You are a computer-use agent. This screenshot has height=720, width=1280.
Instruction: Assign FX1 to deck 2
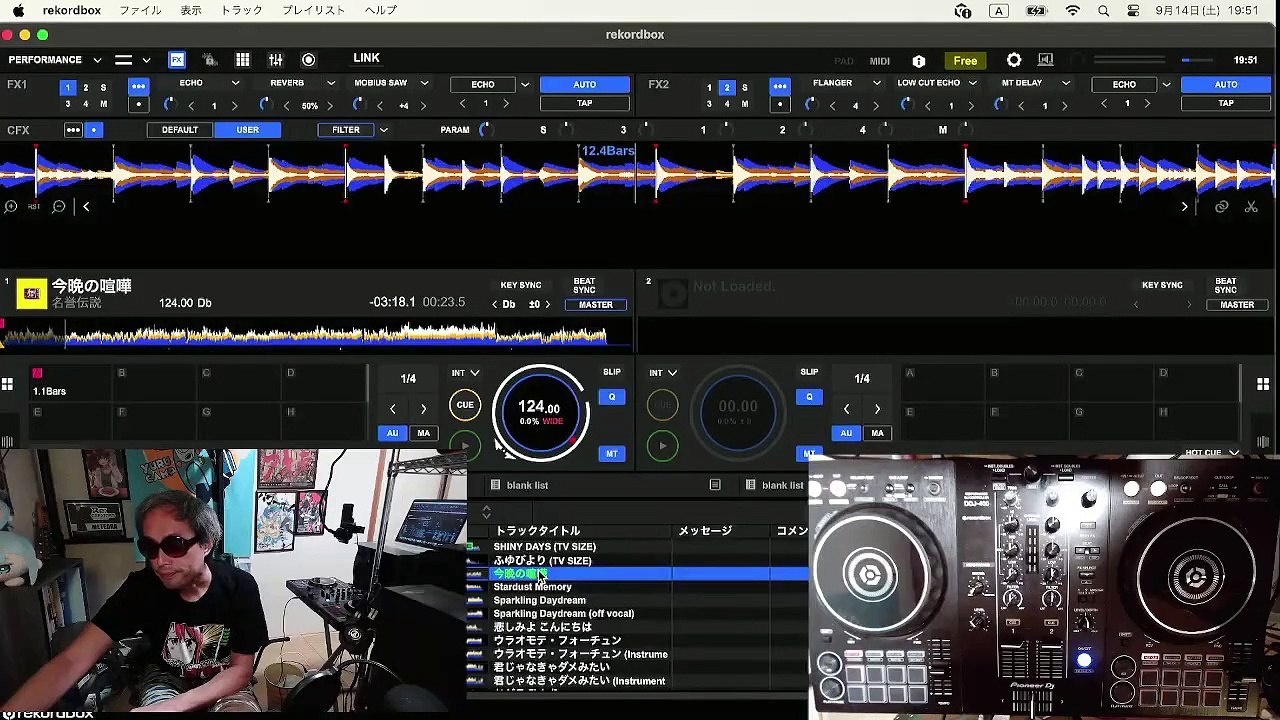[x=85, y=88]
